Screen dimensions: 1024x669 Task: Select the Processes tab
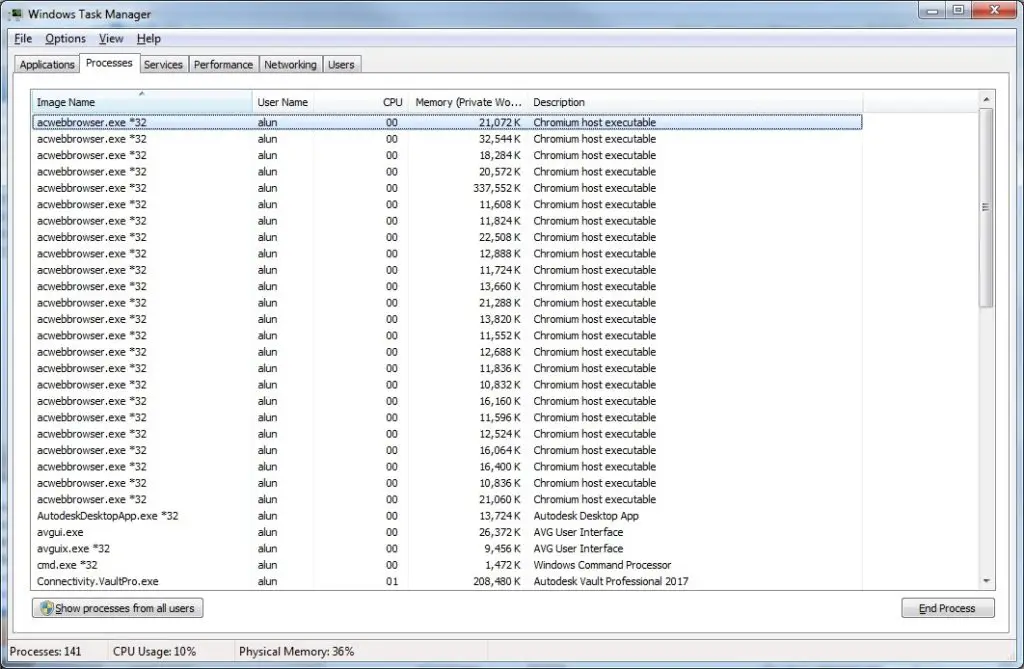[109, 63]
